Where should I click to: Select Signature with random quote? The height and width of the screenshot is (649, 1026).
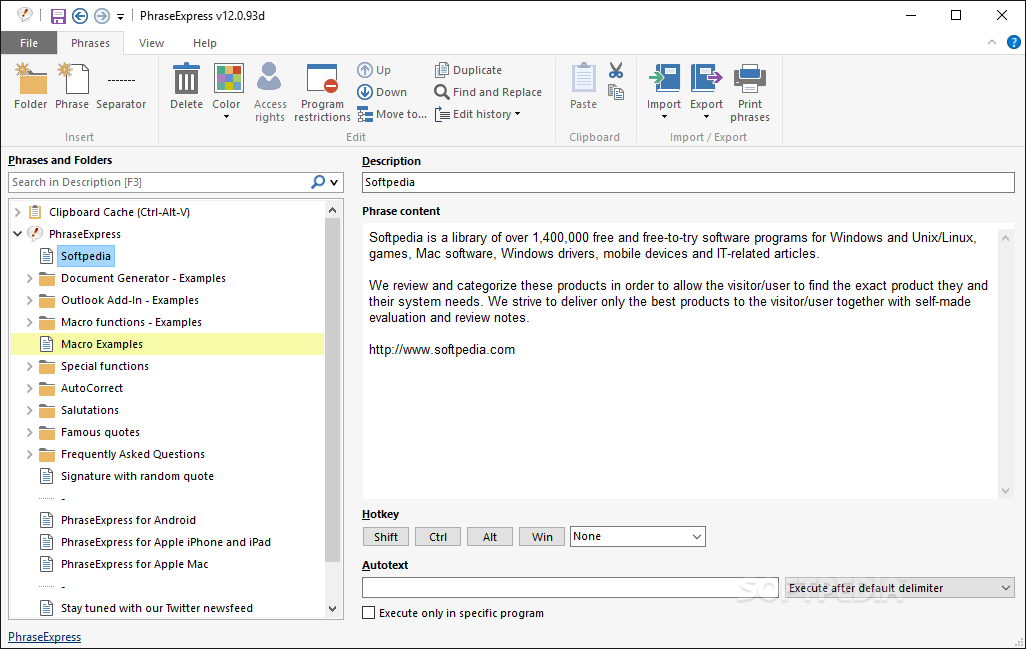[x=137, y=476]
